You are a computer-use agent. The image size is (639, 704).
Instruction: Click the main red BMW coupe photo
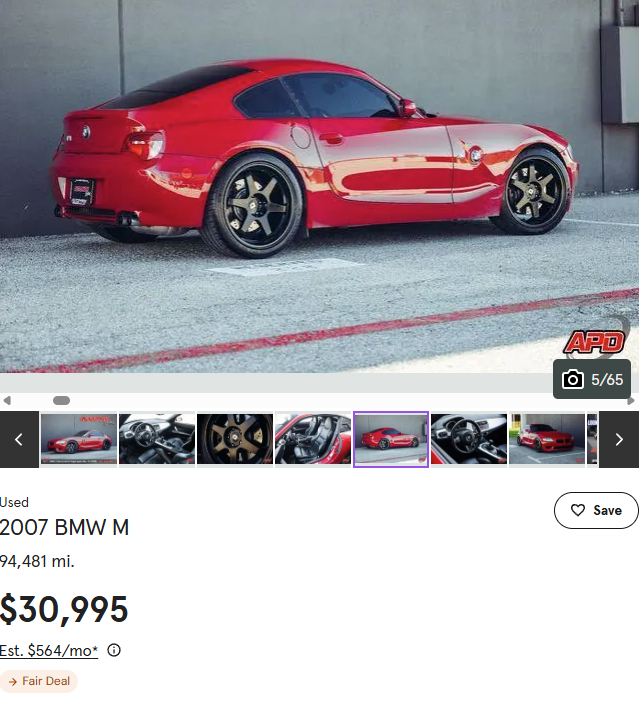pos(319,186)
